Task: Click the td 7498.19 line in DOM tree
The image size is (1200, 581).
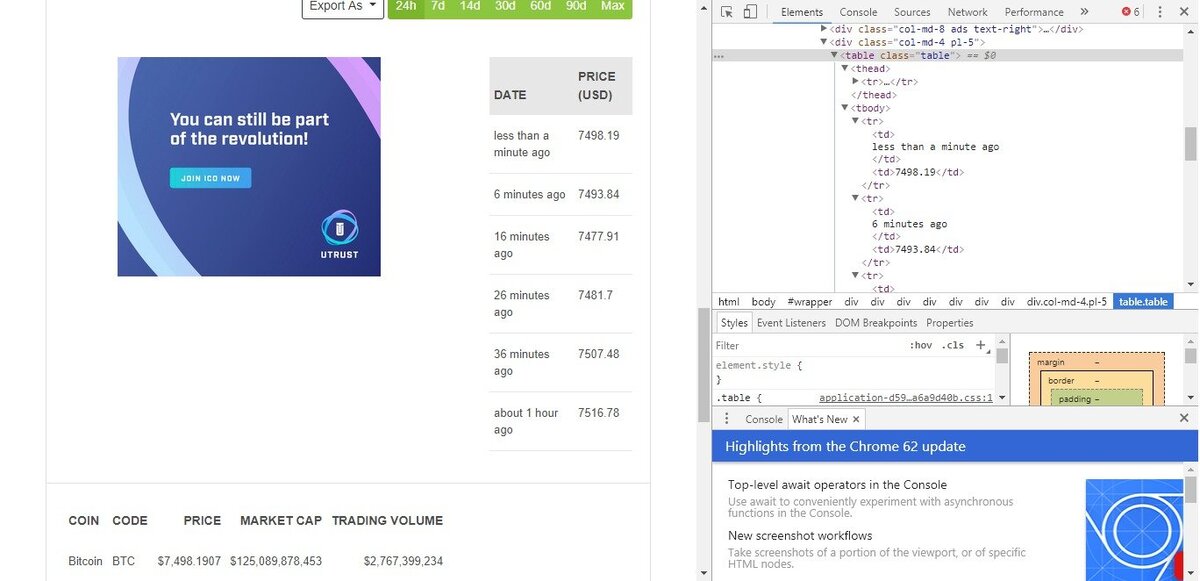Action: (918, 172)
